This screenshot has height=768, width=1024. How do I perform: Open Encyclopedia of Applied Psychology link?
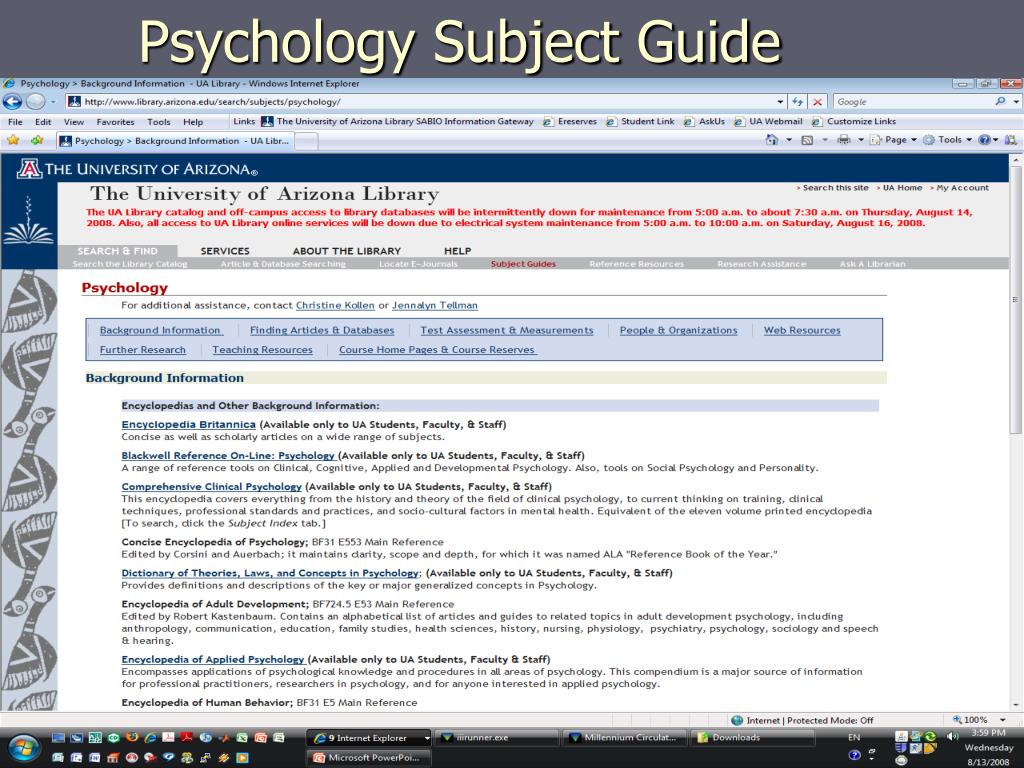tap(213, 659)
